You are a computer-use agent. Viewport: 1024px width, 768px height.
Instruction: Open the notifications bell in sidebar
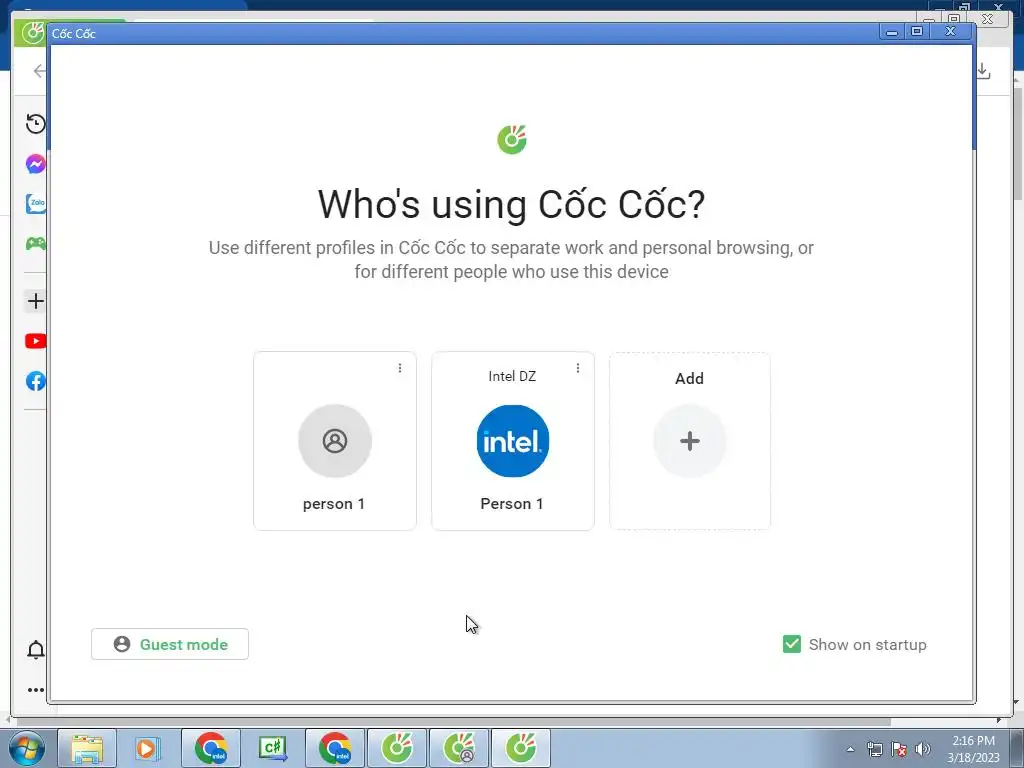pos(35,650)
